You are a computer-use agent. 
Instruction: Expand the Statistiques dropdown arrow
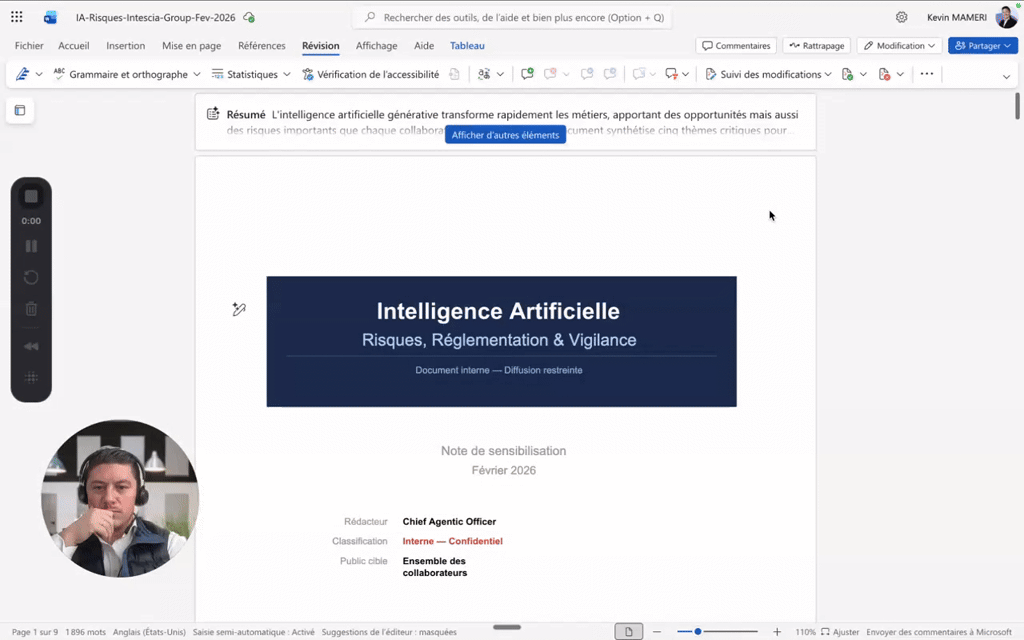[x=287, y=74]
